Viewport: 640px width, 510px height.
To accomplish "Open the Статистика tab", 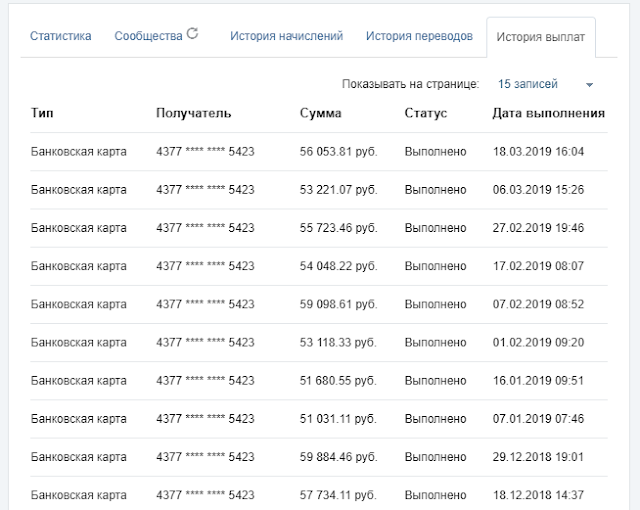I will click(60, 36).
